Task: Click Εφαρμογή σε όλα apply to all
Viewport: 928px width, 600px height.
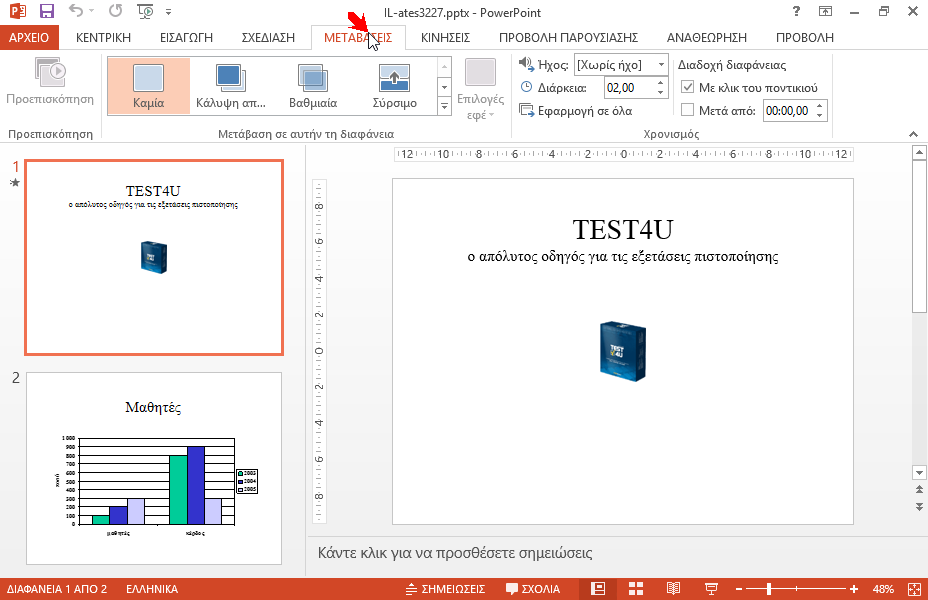Action: point(575,111)
